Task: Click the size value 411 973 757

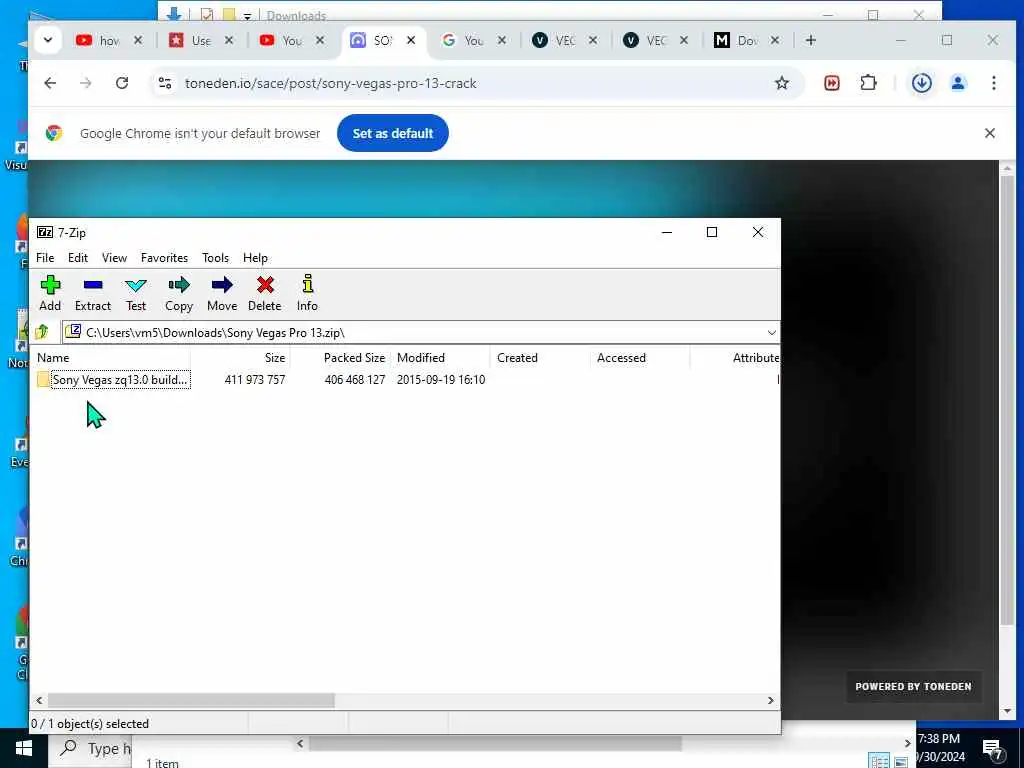Action: coord(255,379)
